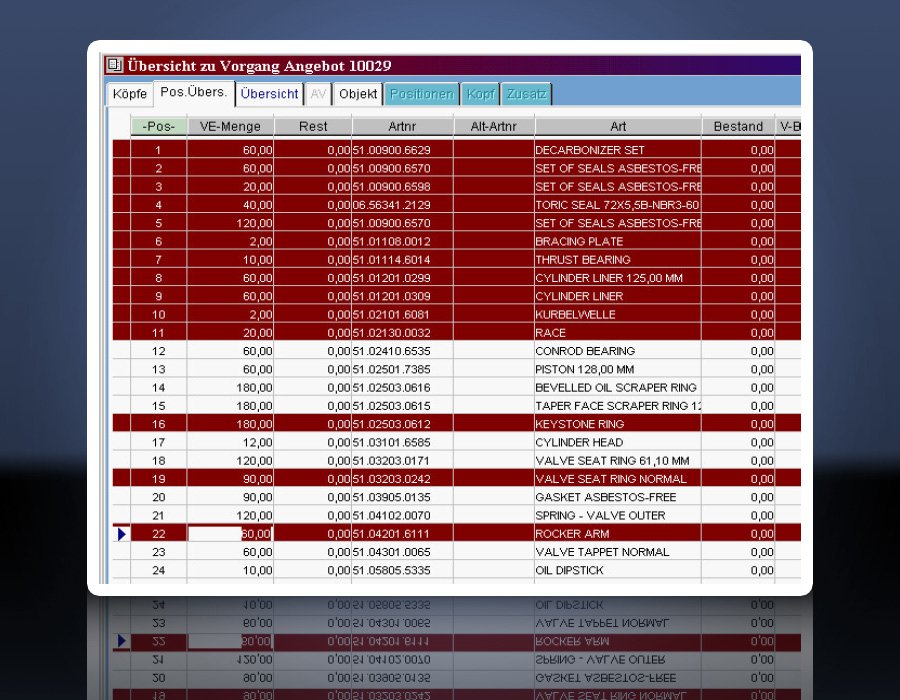
Task: Select the DECARBONIZER SET cell
Action: pos(618,150)
